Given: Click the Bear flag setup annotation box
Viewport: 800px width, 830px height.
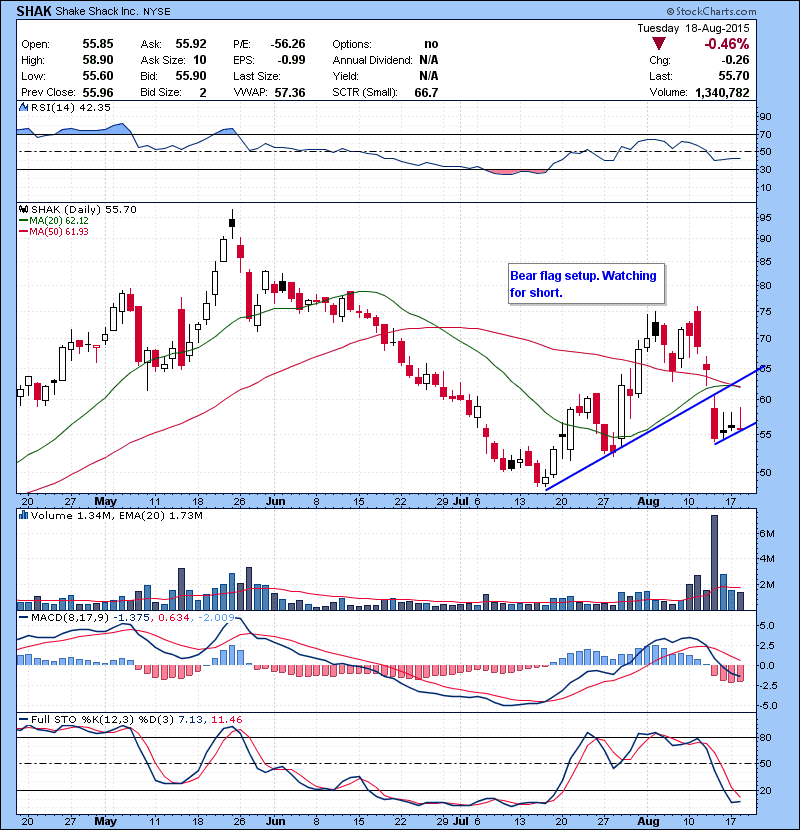Looking at the screenshot, I should 586,284.
